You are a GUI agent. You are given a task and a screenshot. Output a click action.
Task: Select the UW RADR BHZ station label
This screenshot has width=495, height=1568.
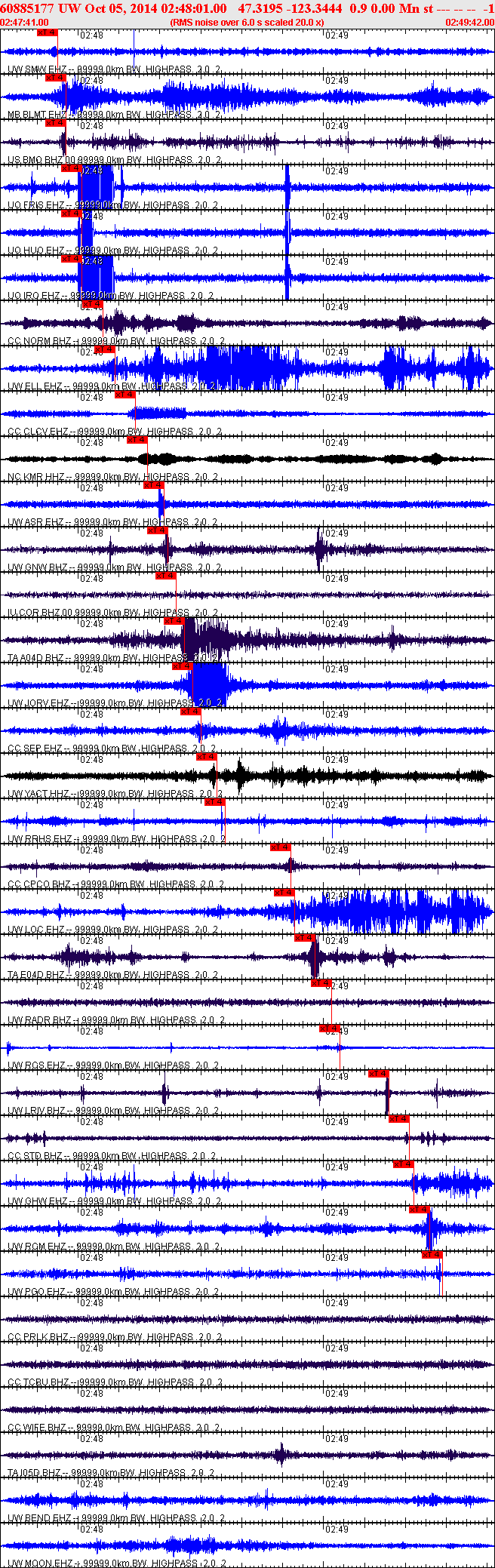click(115, 1020)
